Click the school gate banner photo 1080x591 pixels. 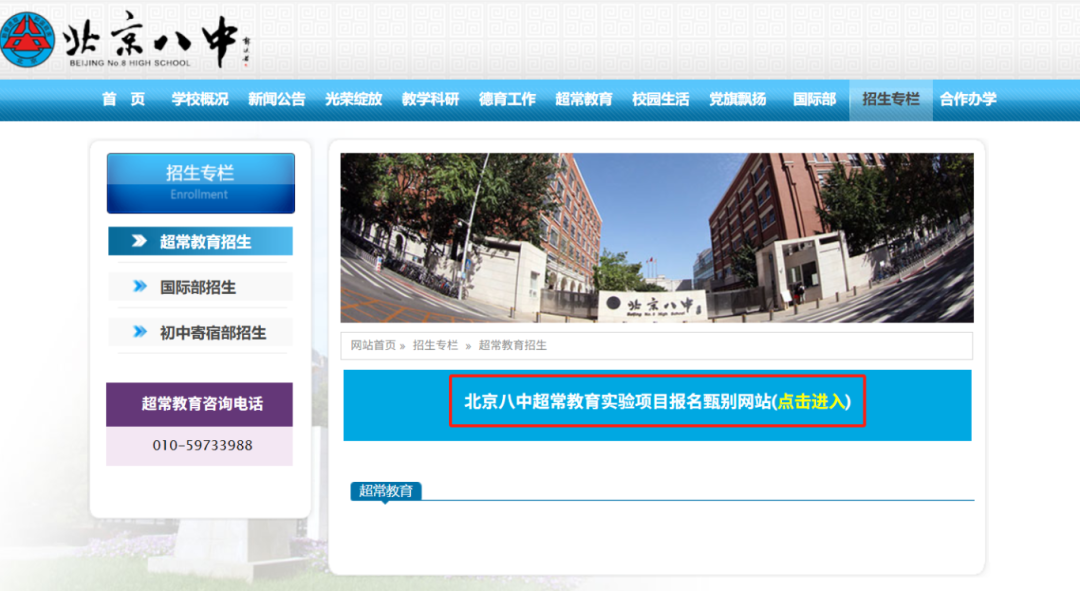(x=657, y=238)
